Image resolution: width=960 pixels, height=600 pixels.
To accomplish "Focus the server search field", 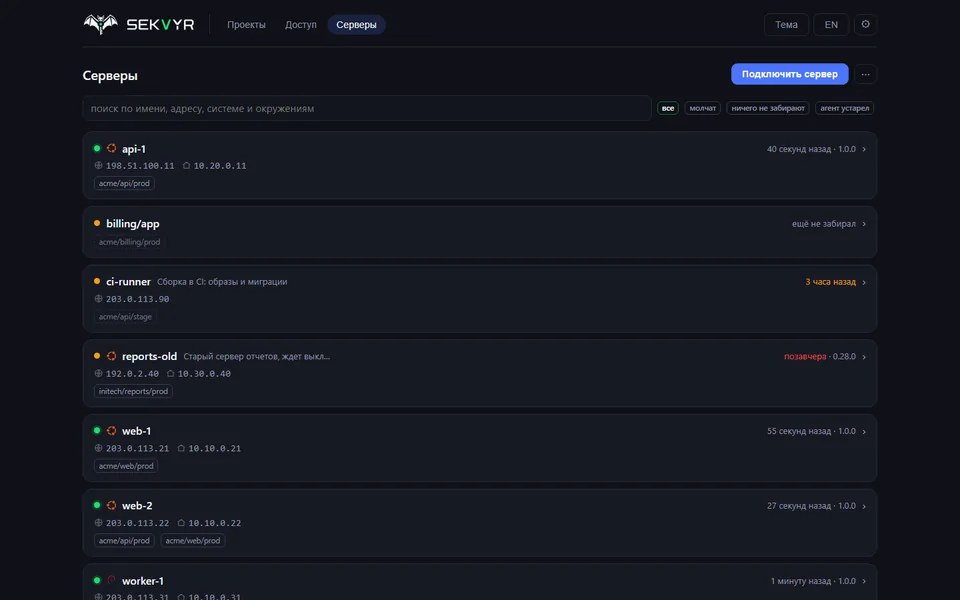I will coord(367,108).
